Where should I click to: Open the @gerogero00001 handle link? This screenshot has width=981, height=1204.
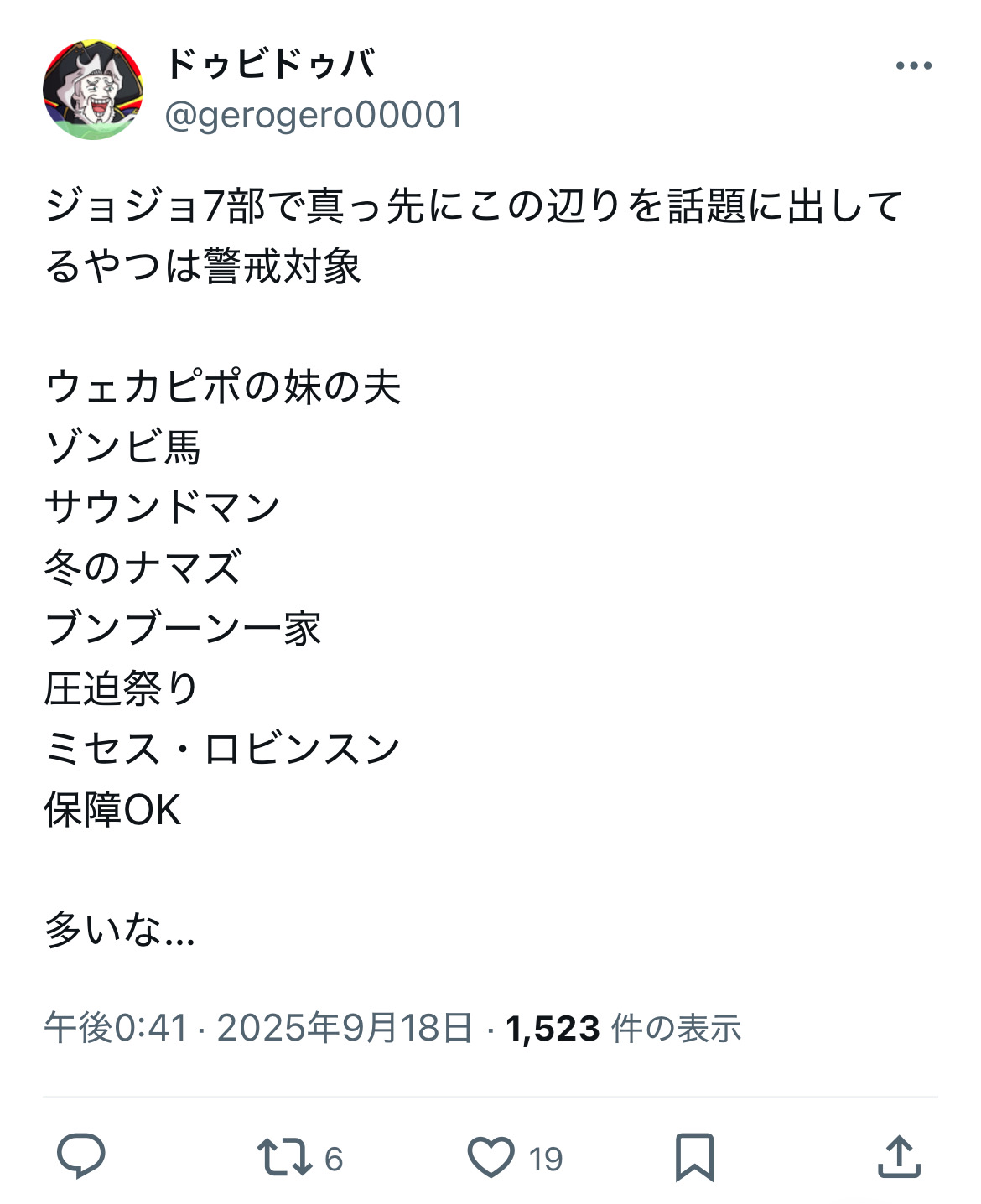314,115
